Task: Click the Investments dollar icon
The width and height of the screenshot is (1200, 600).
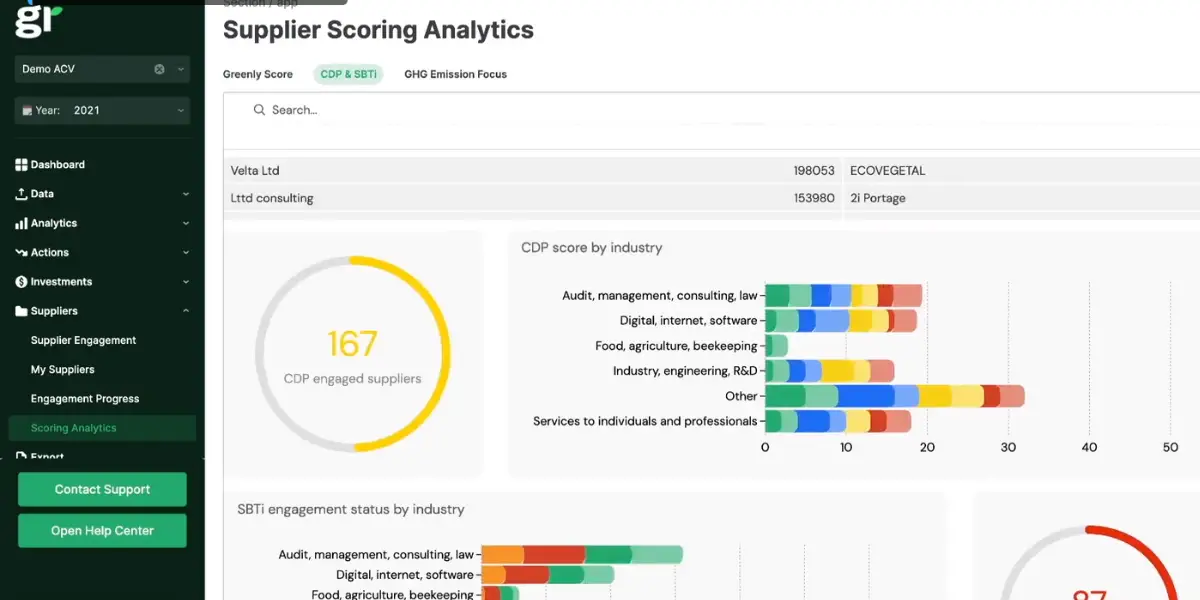Action: (x=21, y=282)
